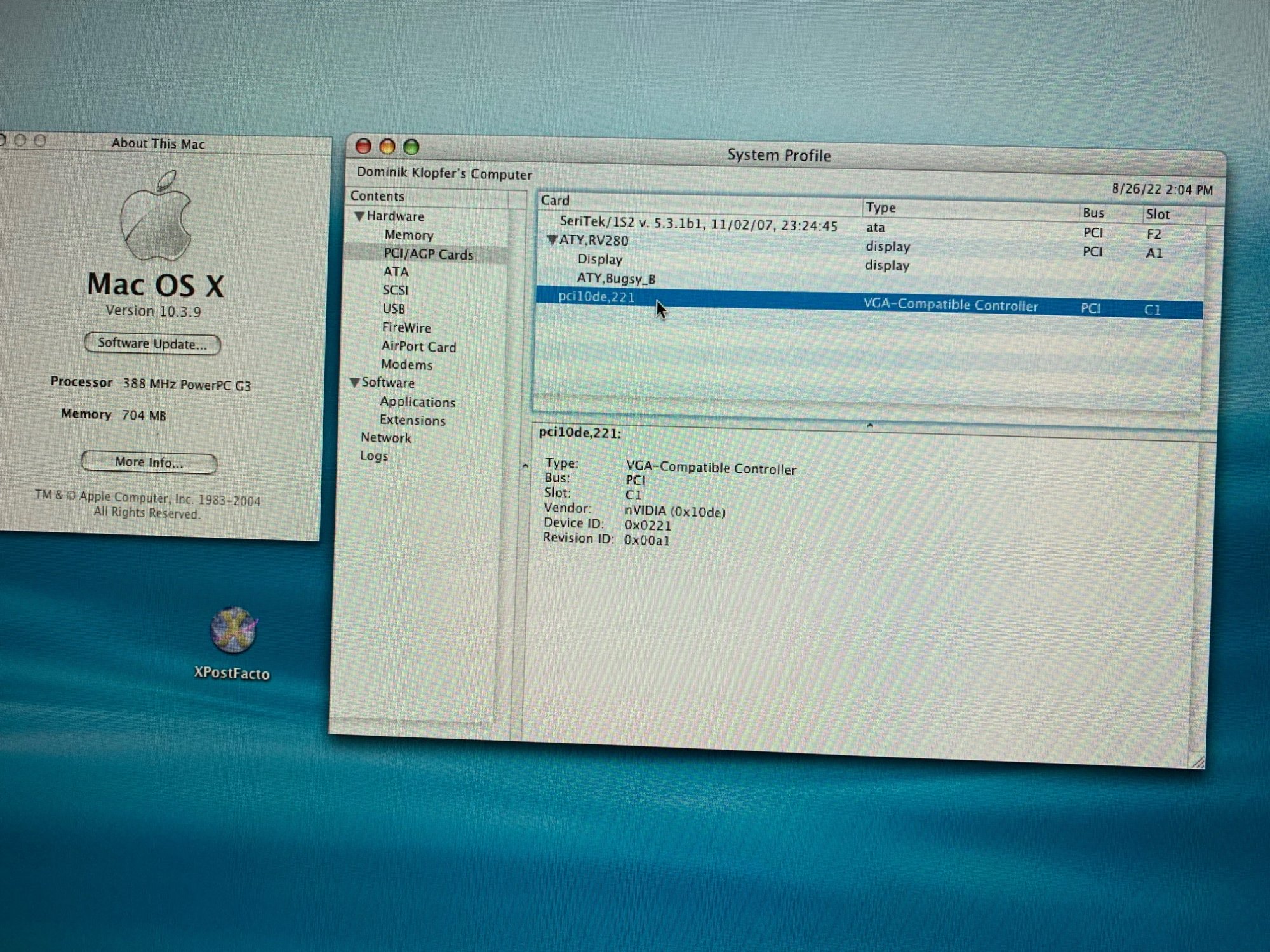The width and height of the screenshot is (1270, 952).
Task: Select AirPort Card in the Contents list
Action: pos(418,347)
